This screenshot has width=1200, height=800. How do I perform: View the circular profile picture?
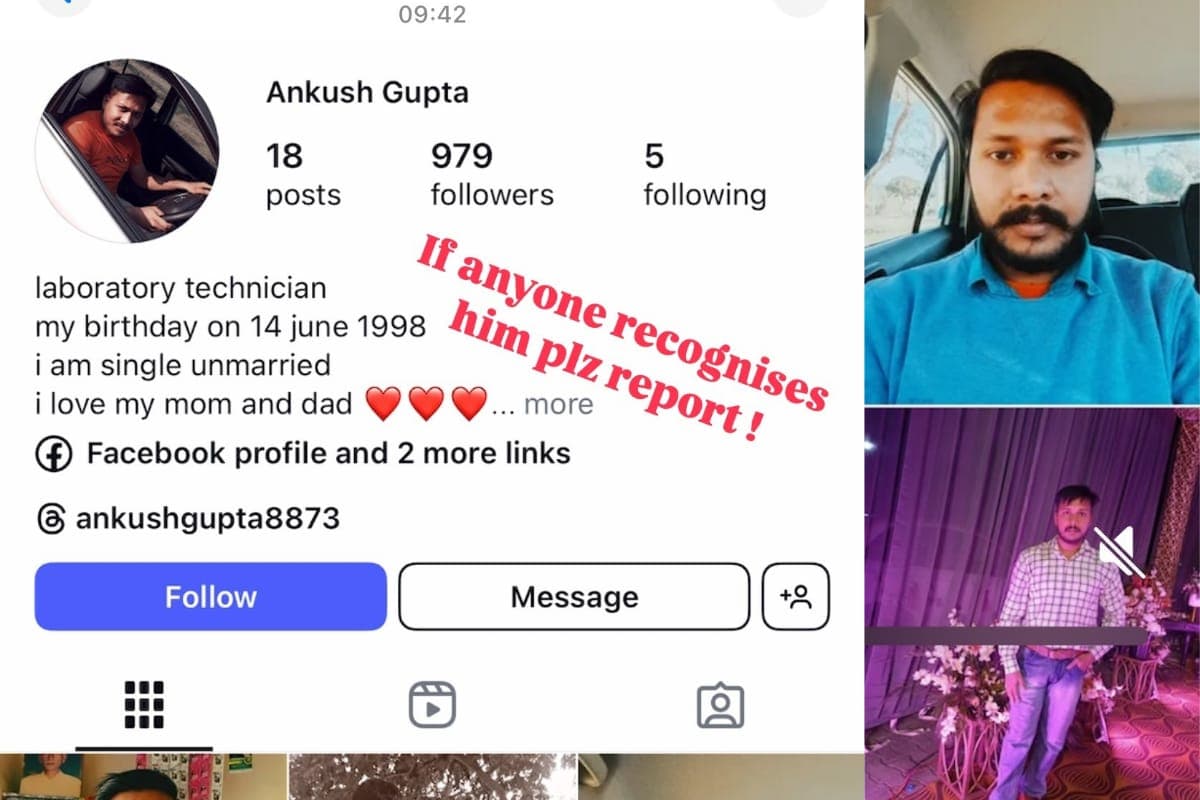[x=127, y=150]
